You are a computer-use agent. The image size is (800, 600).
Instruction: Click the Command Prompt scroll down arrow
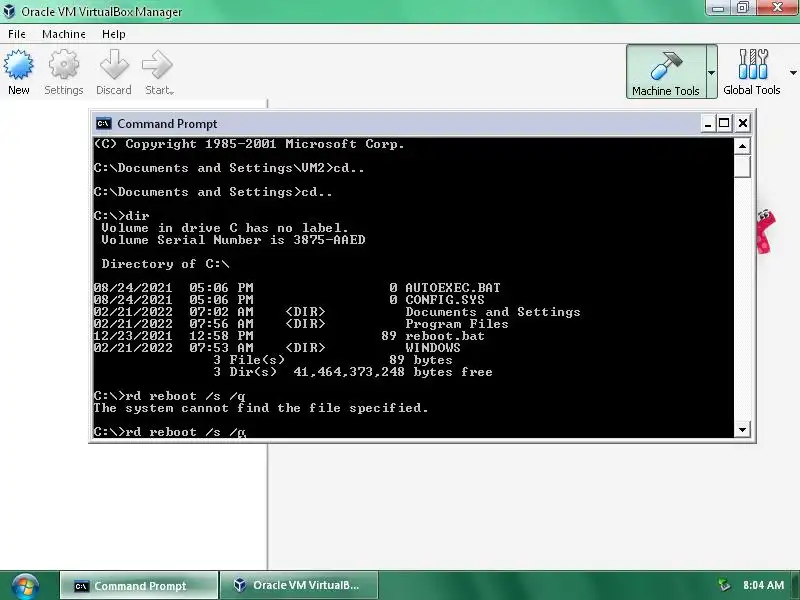pos(742,430)
